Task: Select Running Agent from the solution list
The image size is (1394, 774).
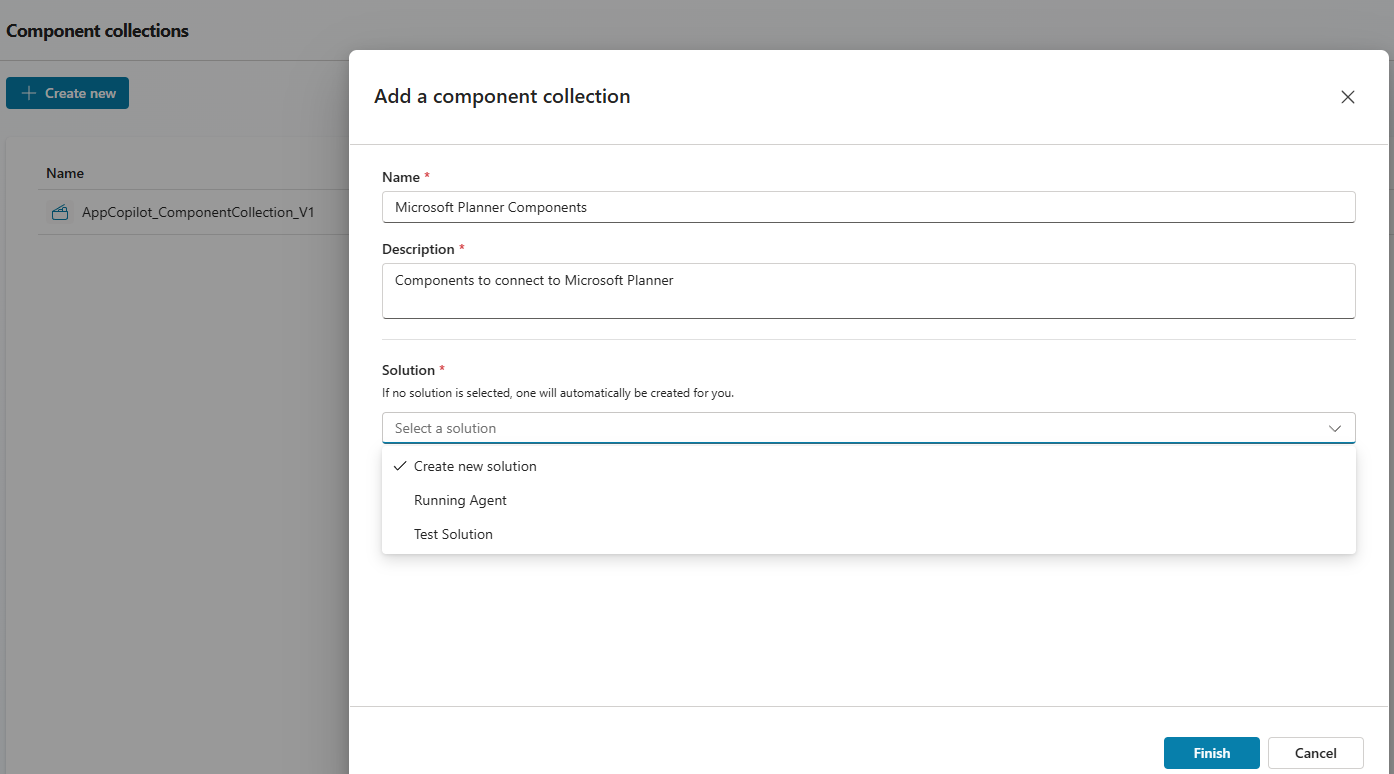Action: 460,500
